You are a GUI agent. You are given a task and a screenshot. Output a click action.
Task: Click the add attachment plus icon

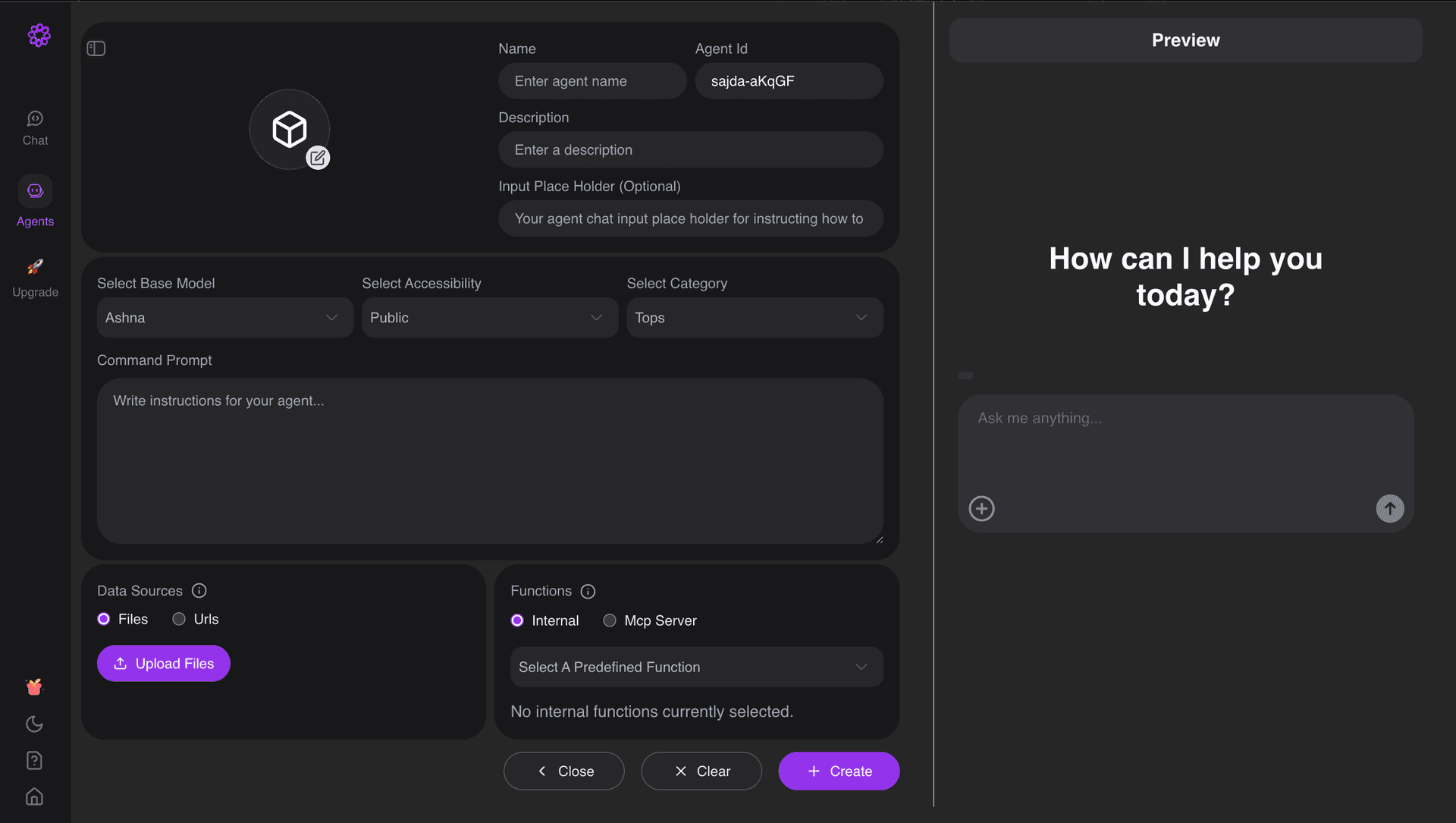pyautogui.click(x=981, y=508)
